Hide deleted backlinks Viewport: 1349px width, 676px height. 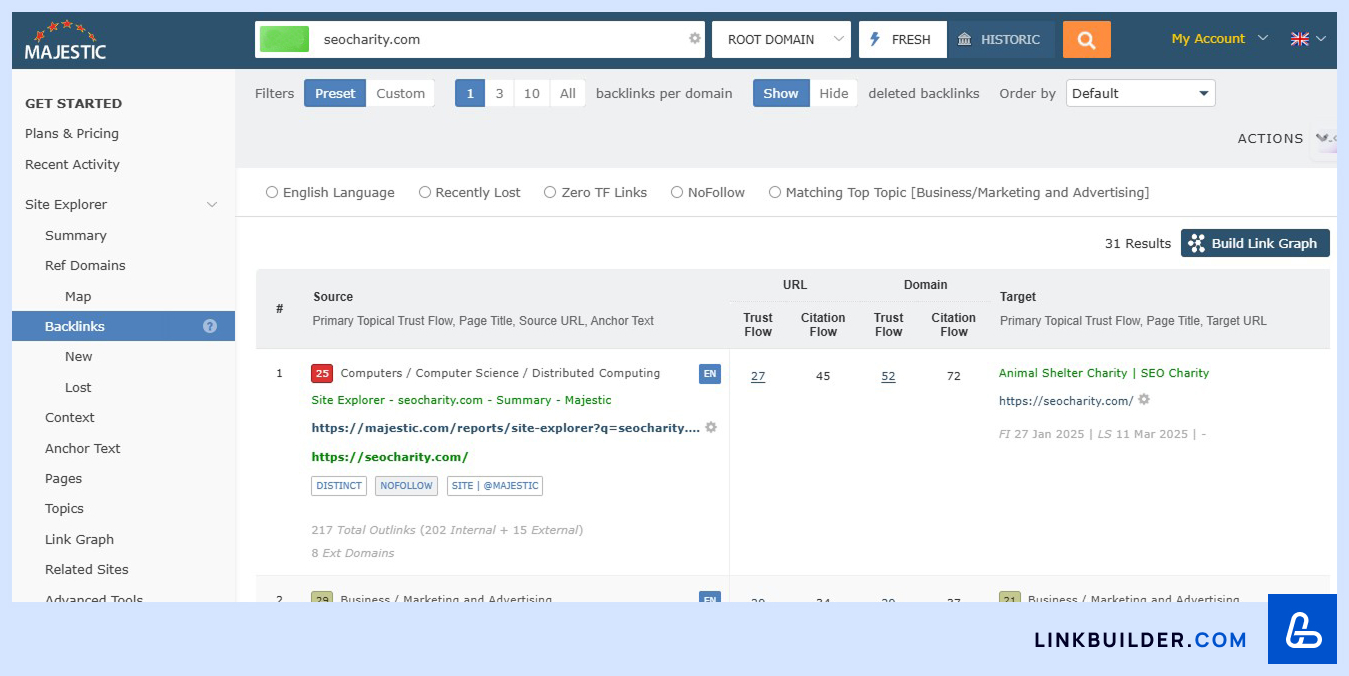(834, 93)
